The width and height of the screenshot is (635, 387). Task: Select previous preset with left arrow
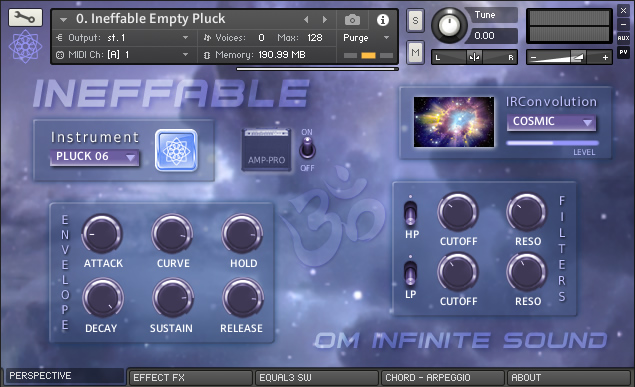[x=306, y=19]
